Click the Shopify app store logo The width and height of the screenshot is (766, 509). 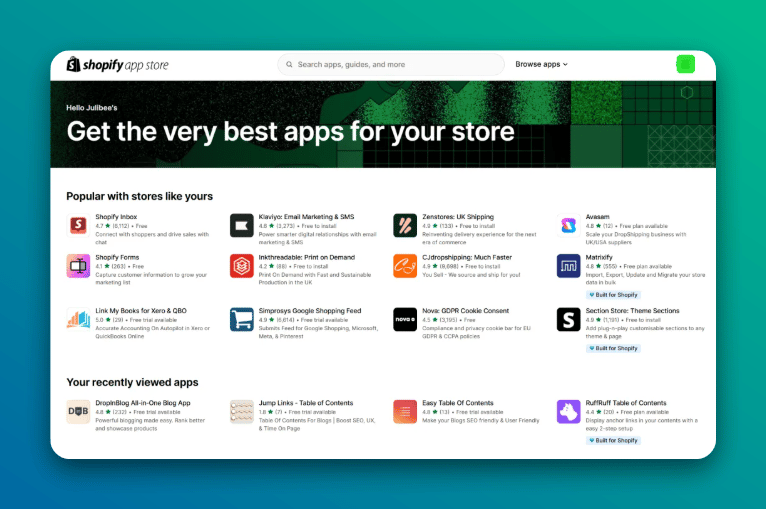117,64
